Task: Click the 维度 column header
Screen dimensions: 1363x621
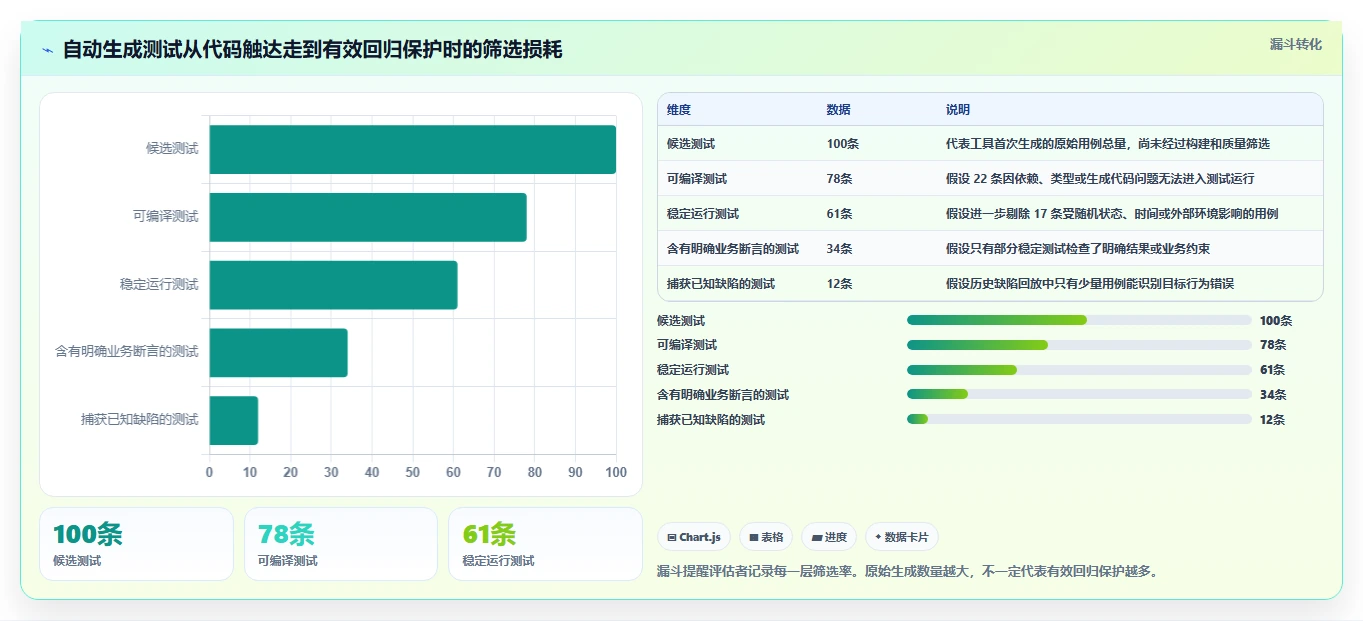Action: pyautogui.click(x=679, y=110)
